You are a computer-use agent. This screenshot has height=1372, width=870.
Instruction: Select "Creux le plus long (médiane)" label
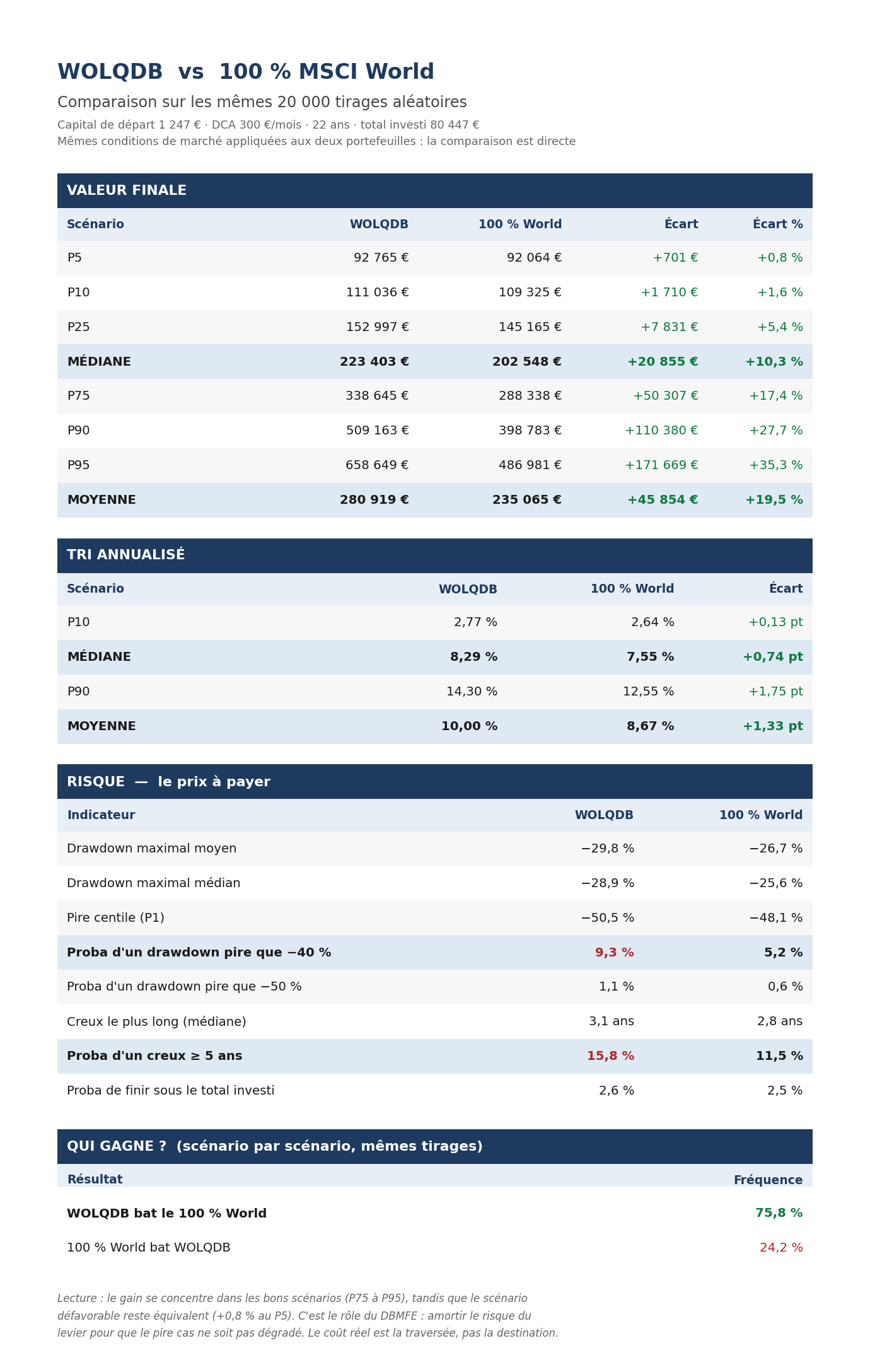point(156,1021)
